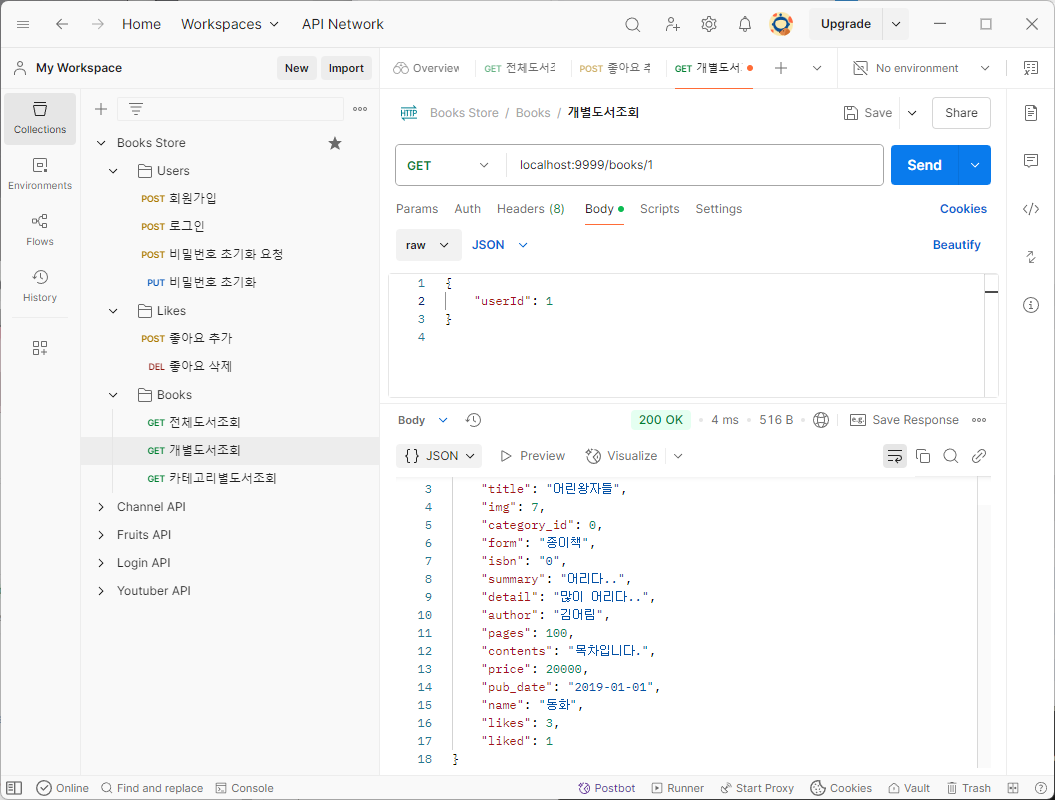1055x800 pixels.
Task: Click the Import button
Action: pyautogui.click(x=346, y=68)
